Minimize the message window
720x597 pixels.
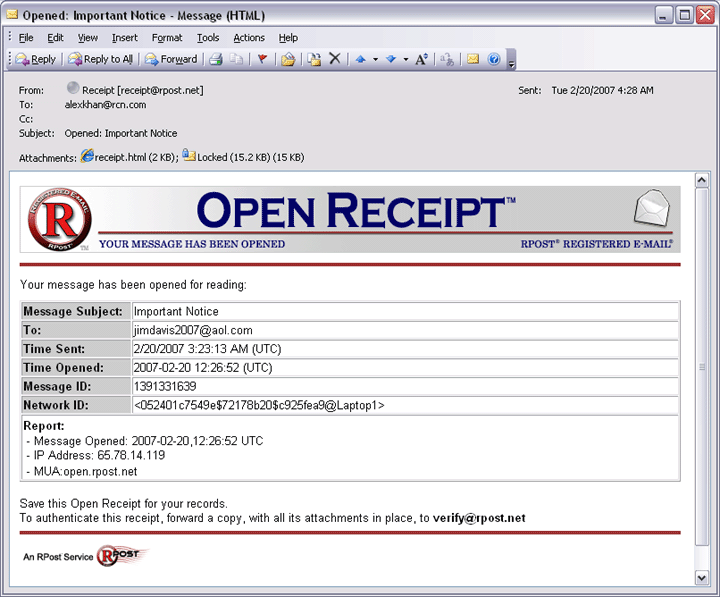click(663, 15)
